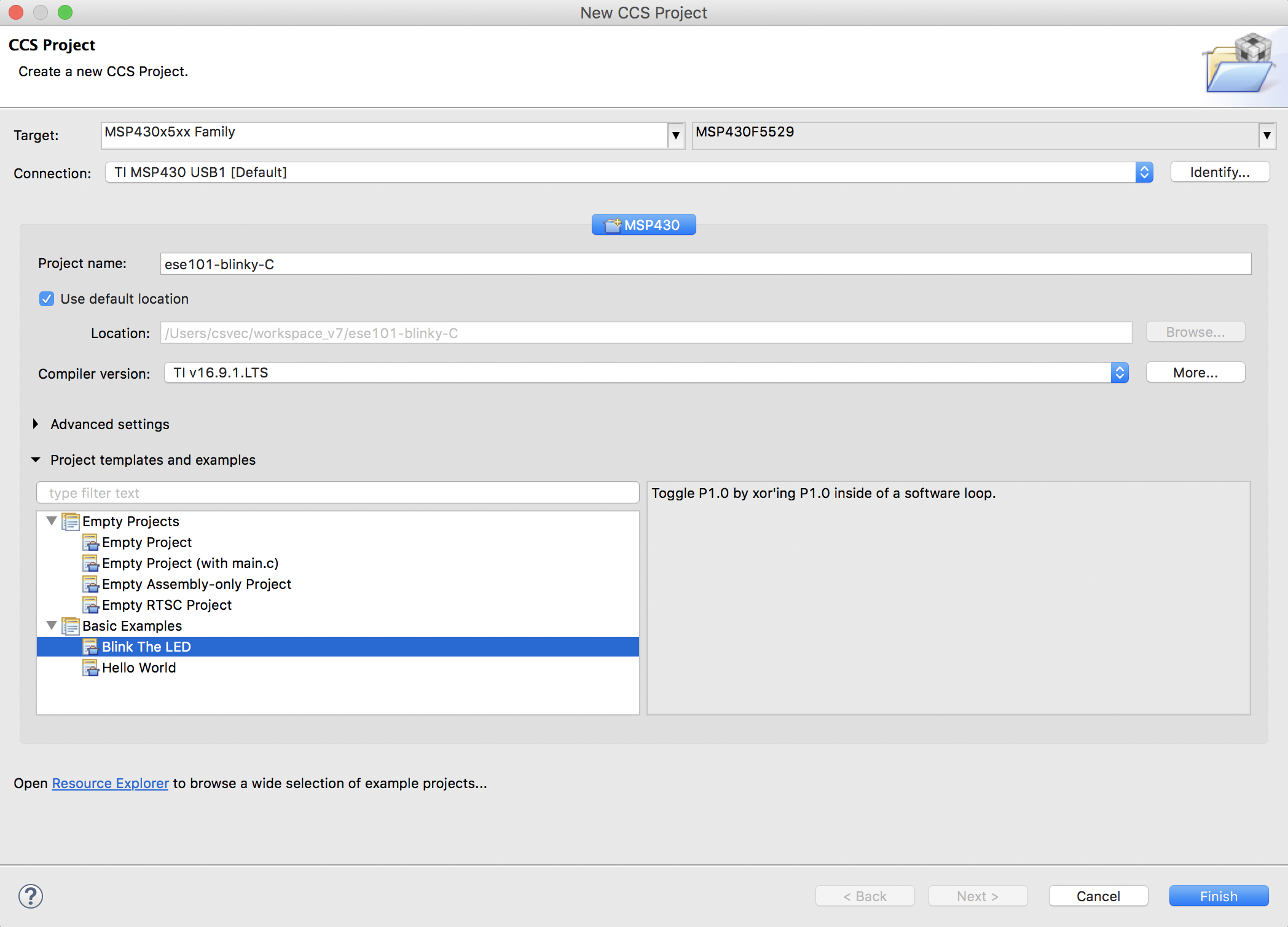Click the Finish button
Image resolution: width=1288 pixels, height=927 pixels.
point(1219,896)
